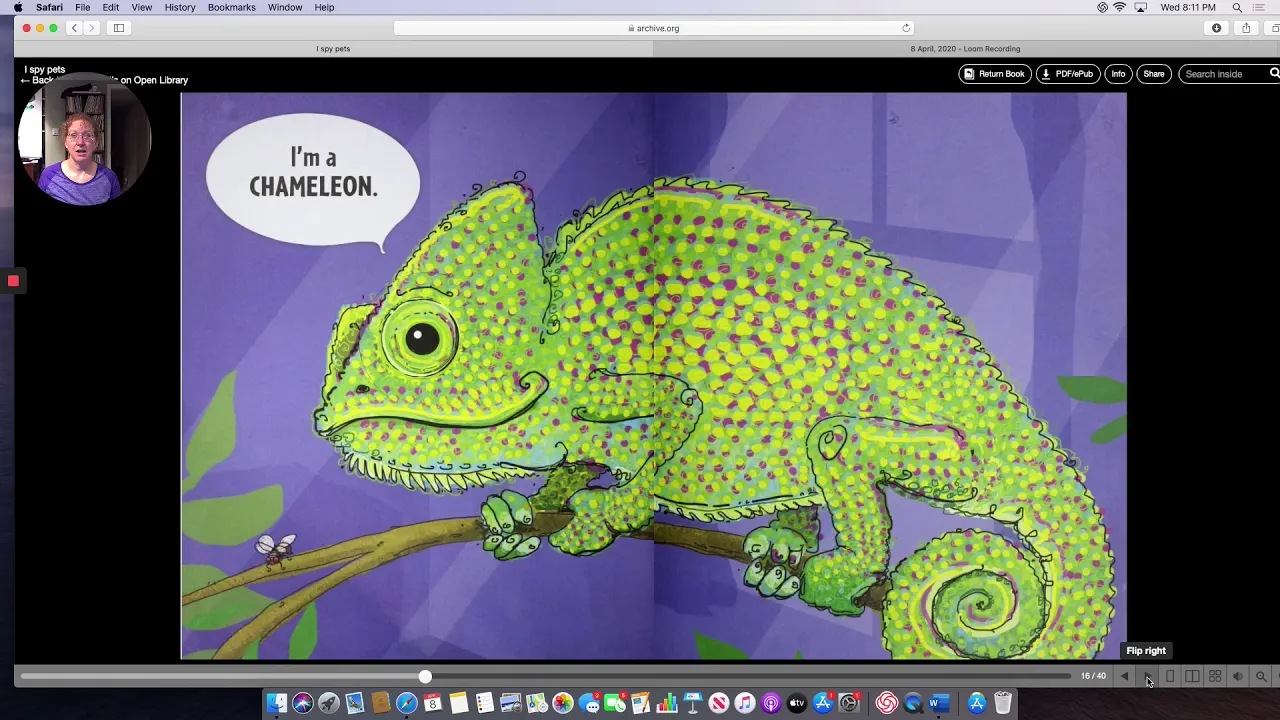
Task: Open Numbers in the Dock
Action: 667,703
